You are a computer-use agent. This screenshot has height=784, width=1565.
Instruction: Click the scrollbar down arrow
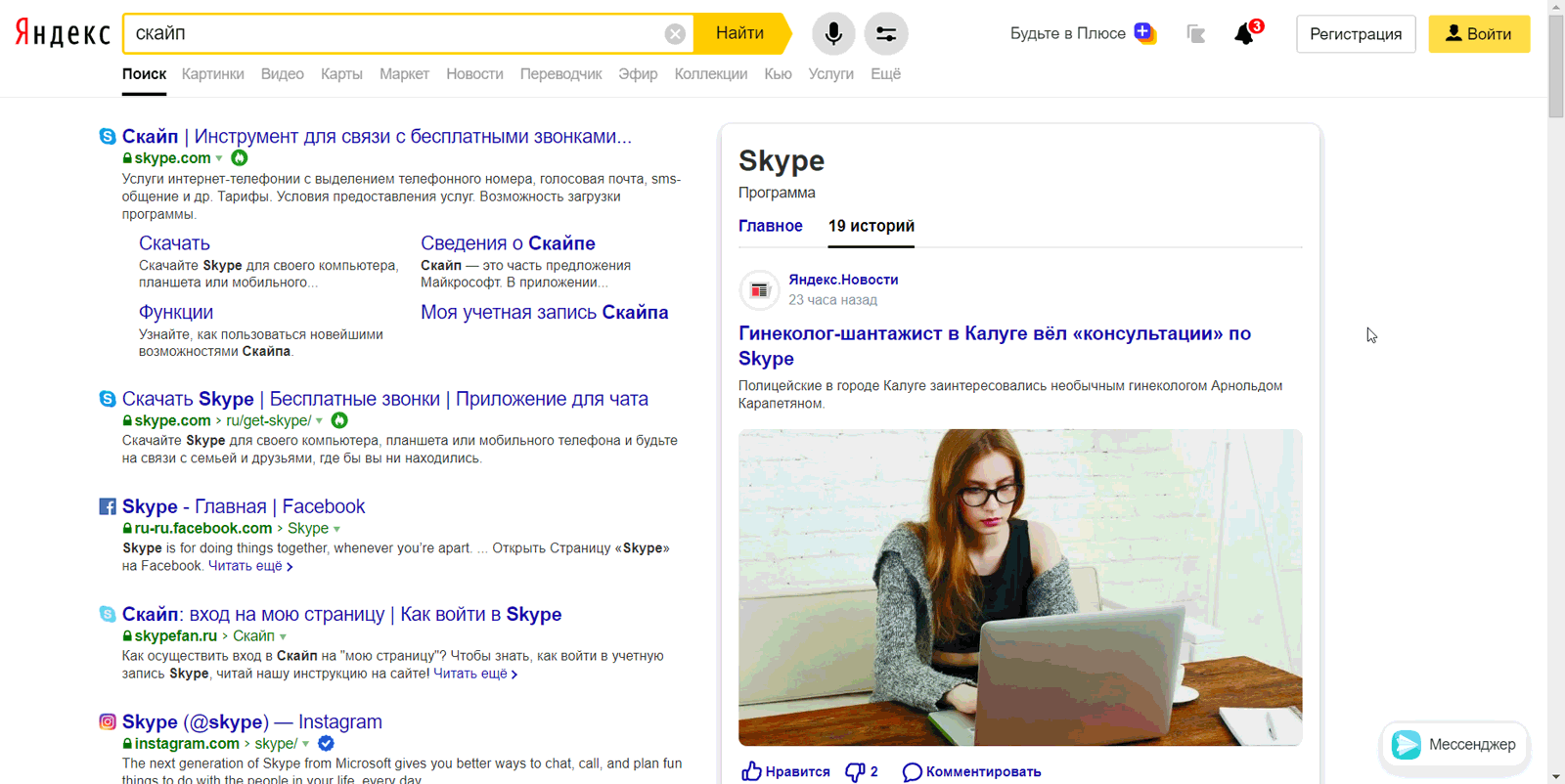click(1556, 776)
